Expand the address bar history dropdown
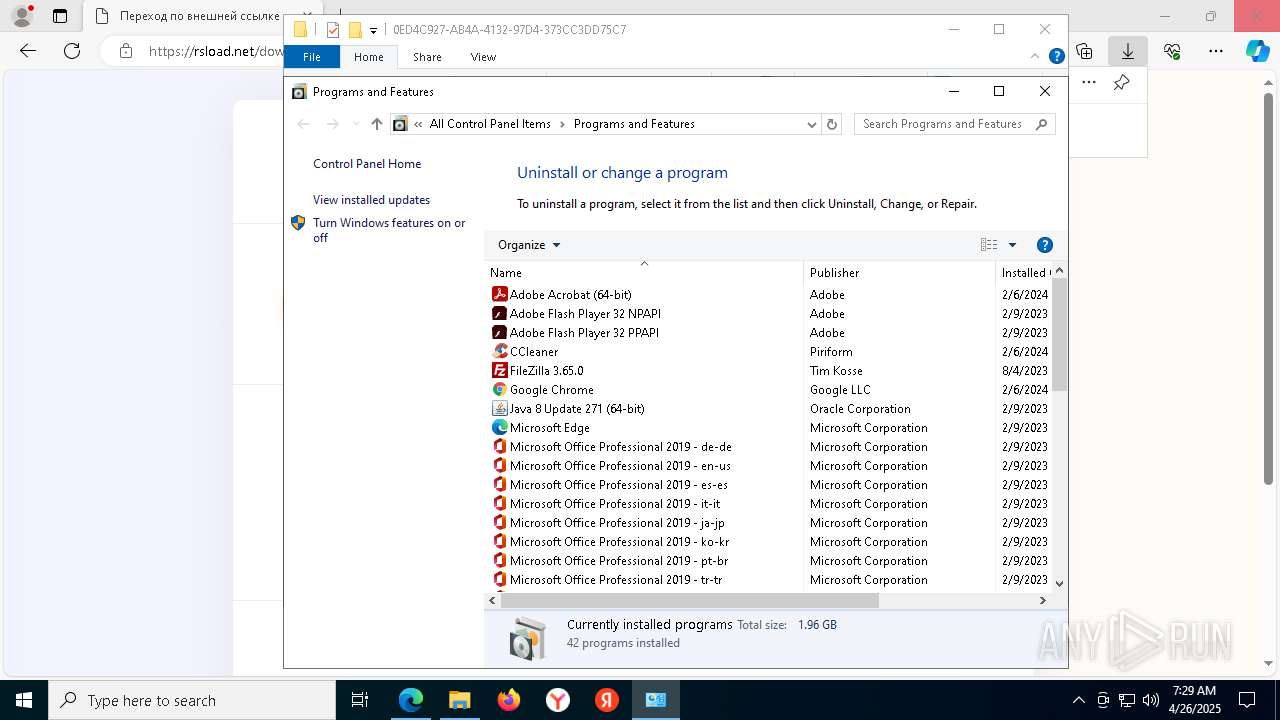 click(x=812, y=124)
